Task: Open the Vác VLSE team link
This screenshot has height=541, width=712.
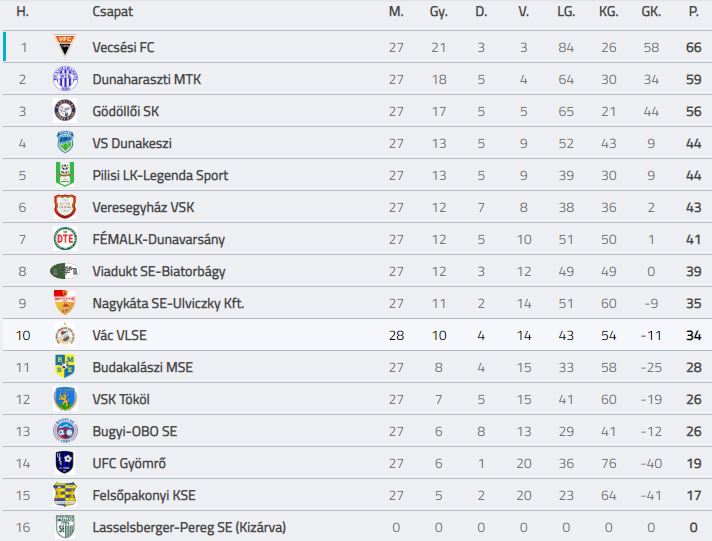Action: [x=119, y=335]
